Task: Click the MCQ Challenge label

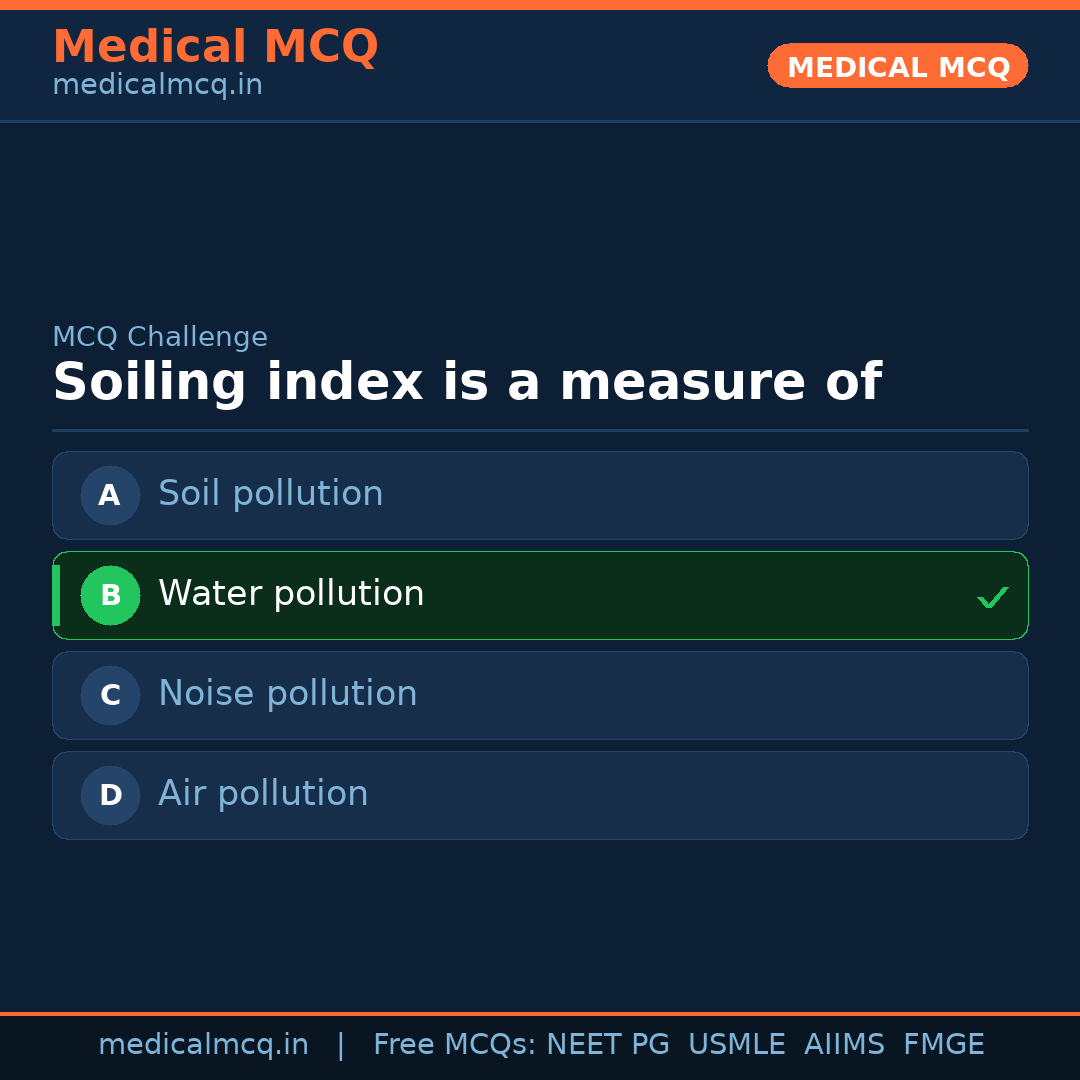Action: (160, 337)
